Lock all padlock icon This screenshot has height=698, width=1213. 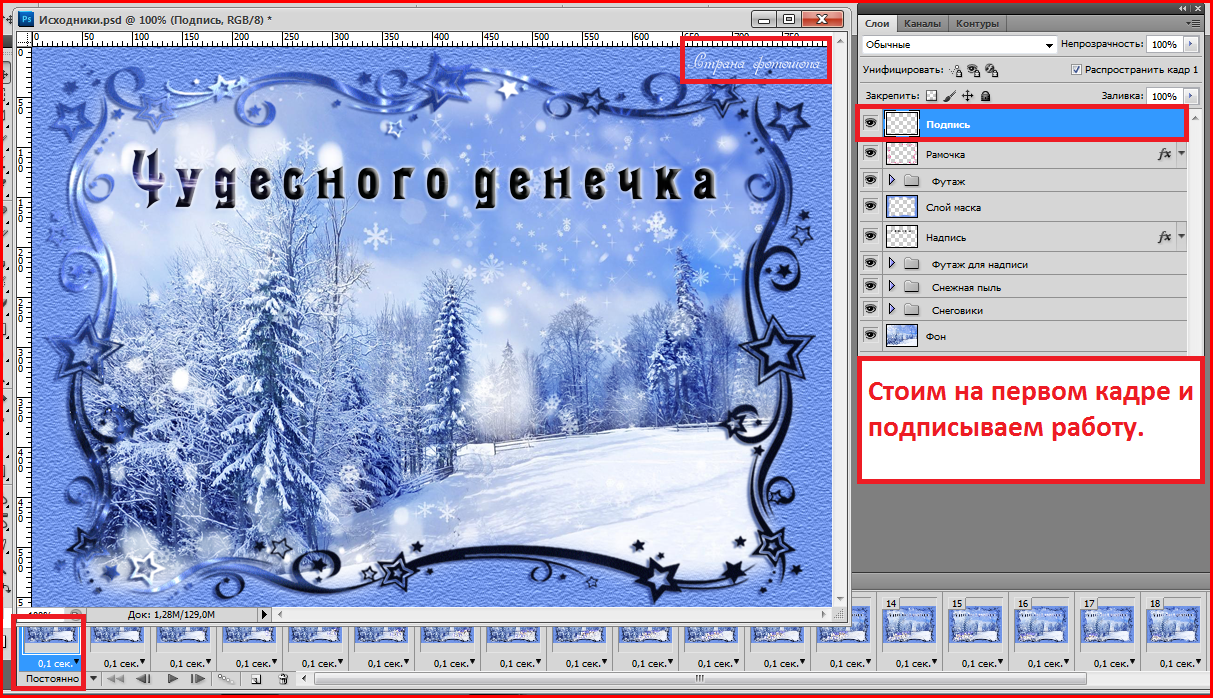tap(986, 96)
